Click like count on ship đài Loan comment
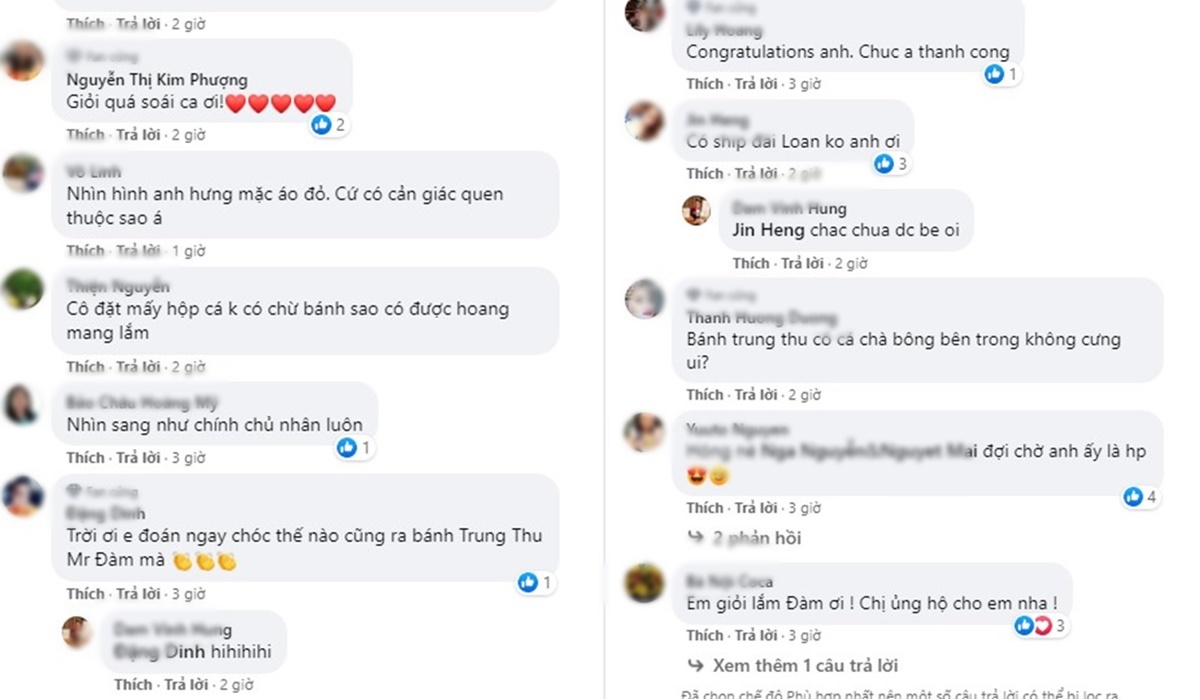This screenshot has width=1200, height=700. click(902, 164)
